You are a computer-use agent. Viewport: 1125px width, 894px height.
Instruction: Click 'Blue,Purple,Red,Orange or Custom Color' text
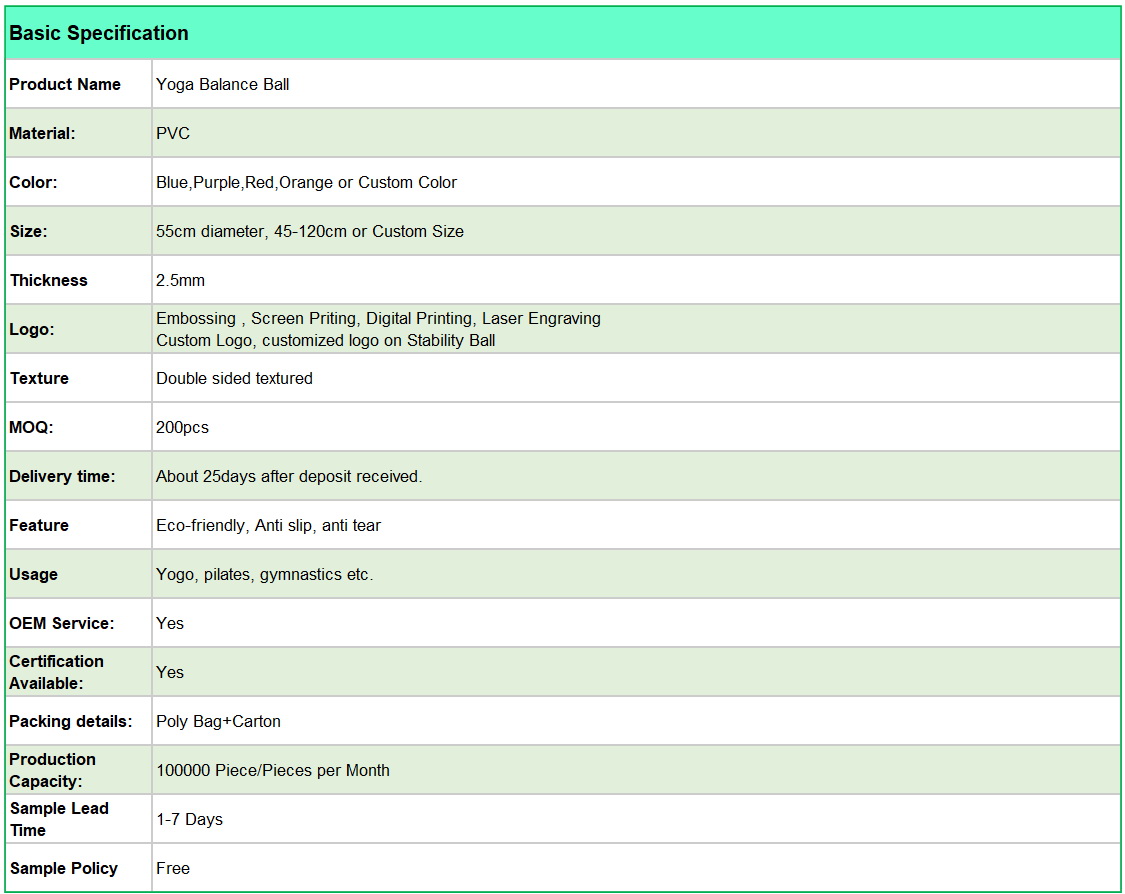pyautogui.click(x=306, y=182)
